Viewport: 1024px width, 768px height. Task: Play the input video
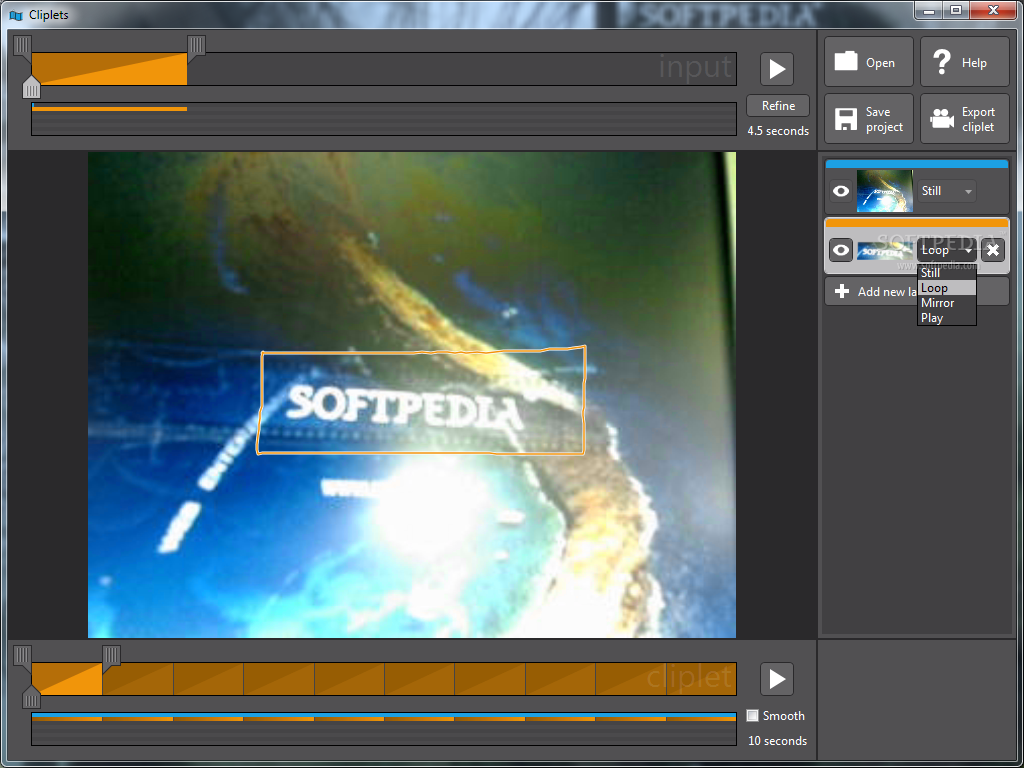click(x=776, y=69)
